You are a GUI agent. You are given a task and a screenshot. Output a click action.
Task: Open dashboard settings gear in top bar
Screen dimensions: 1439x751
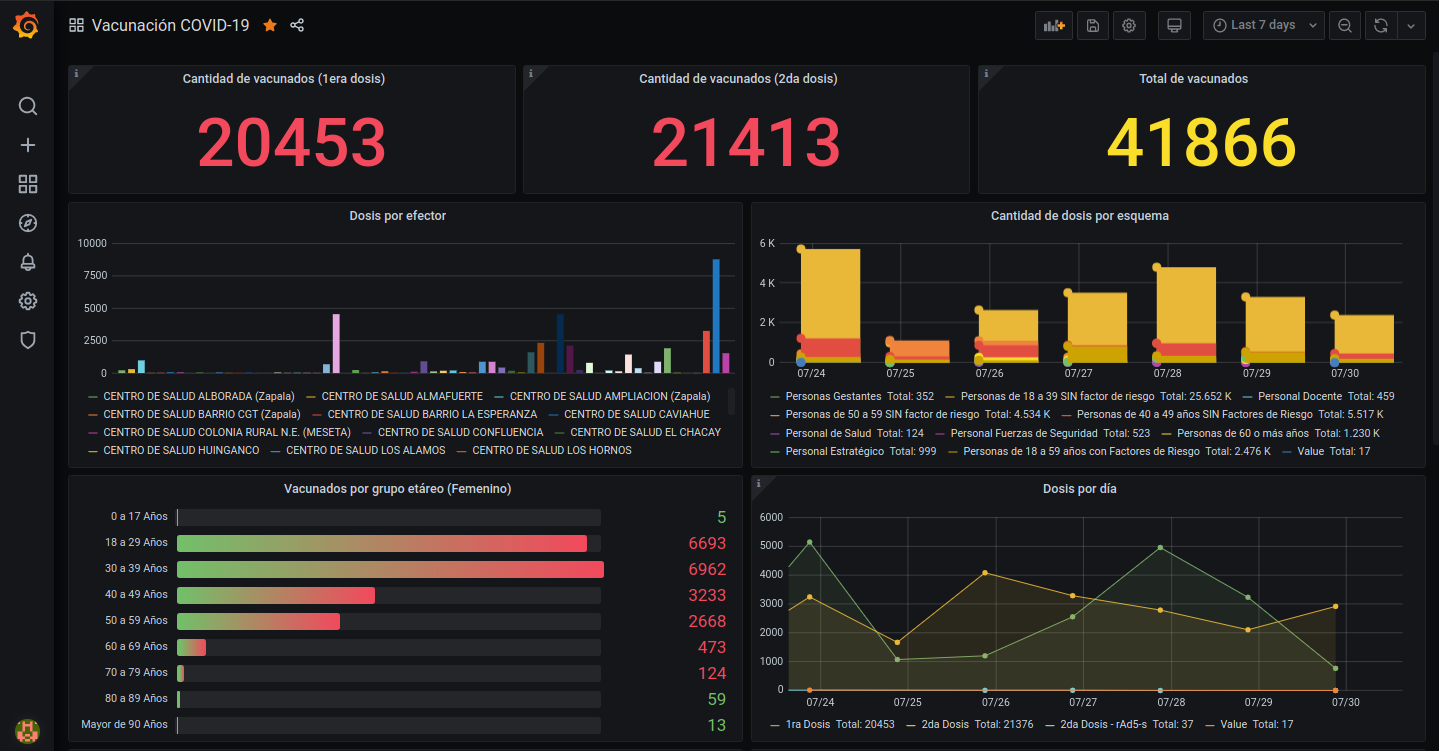(1129, 25)
